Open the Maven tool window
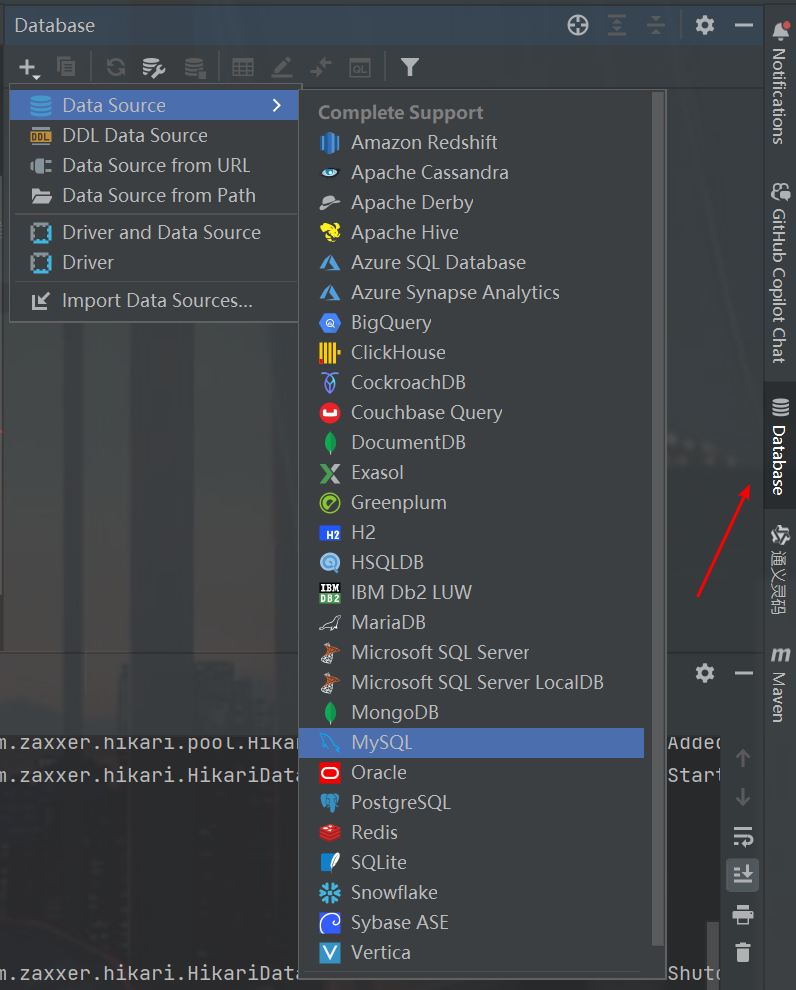This screenshot has height=990, width=796. coord(780,684)
